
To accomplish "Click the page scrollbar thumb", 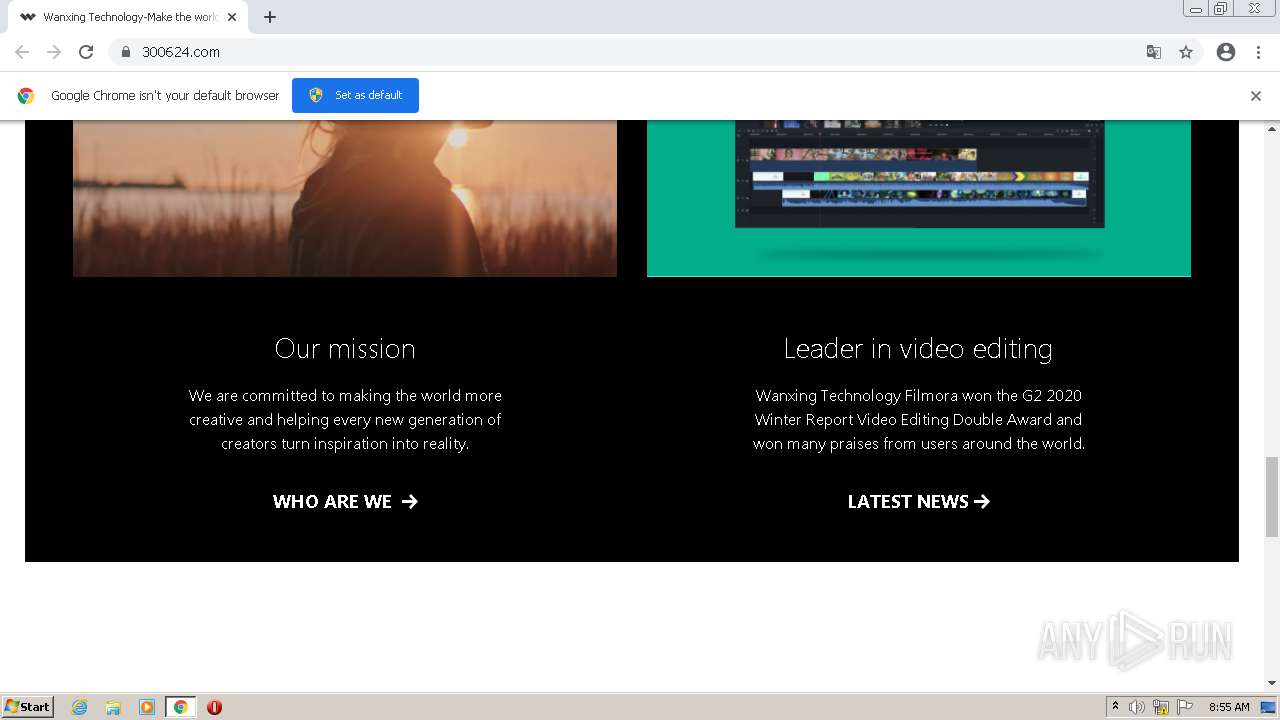I will [1272, 497].
